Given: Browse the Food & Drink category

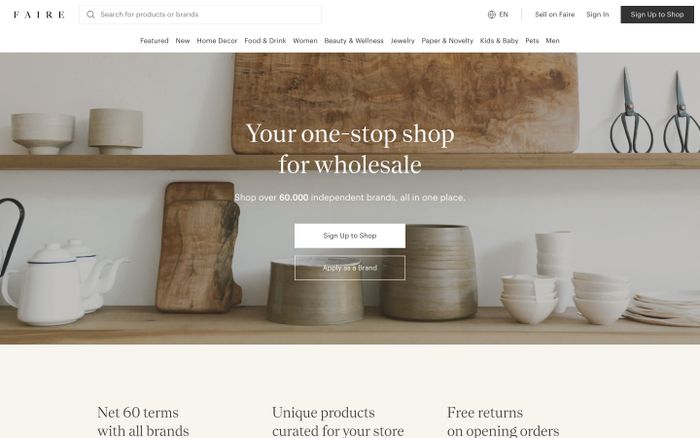Looking at the screenshot, I should coord(265,41).
